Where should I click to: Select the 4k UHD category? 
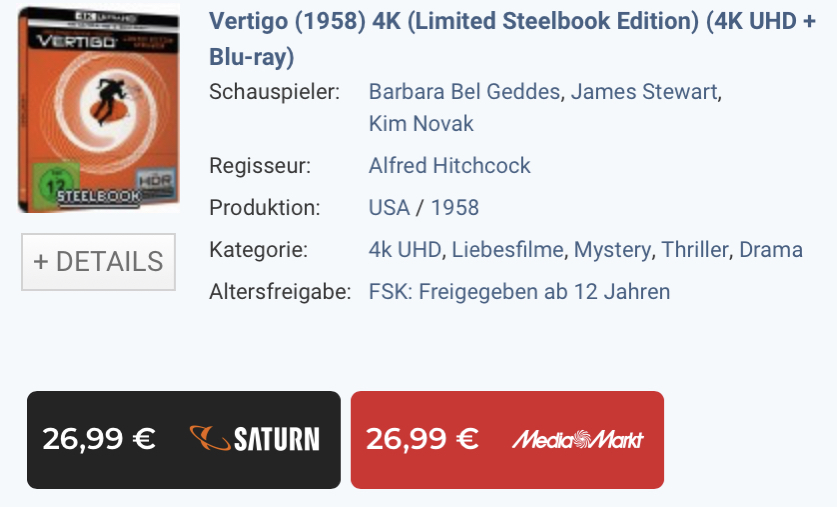(x=405, y=250)
